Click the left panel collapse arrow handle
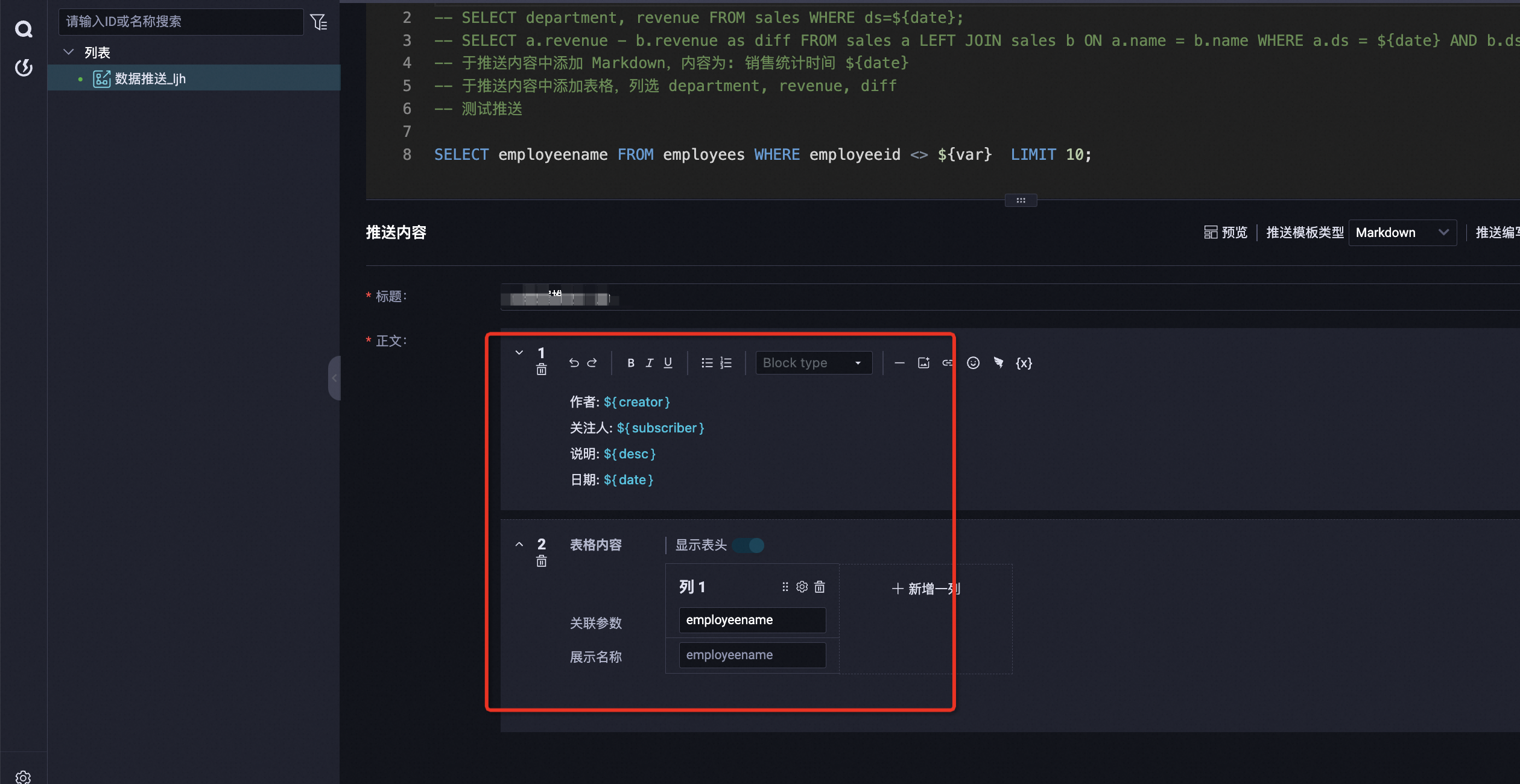 (334, 378)
